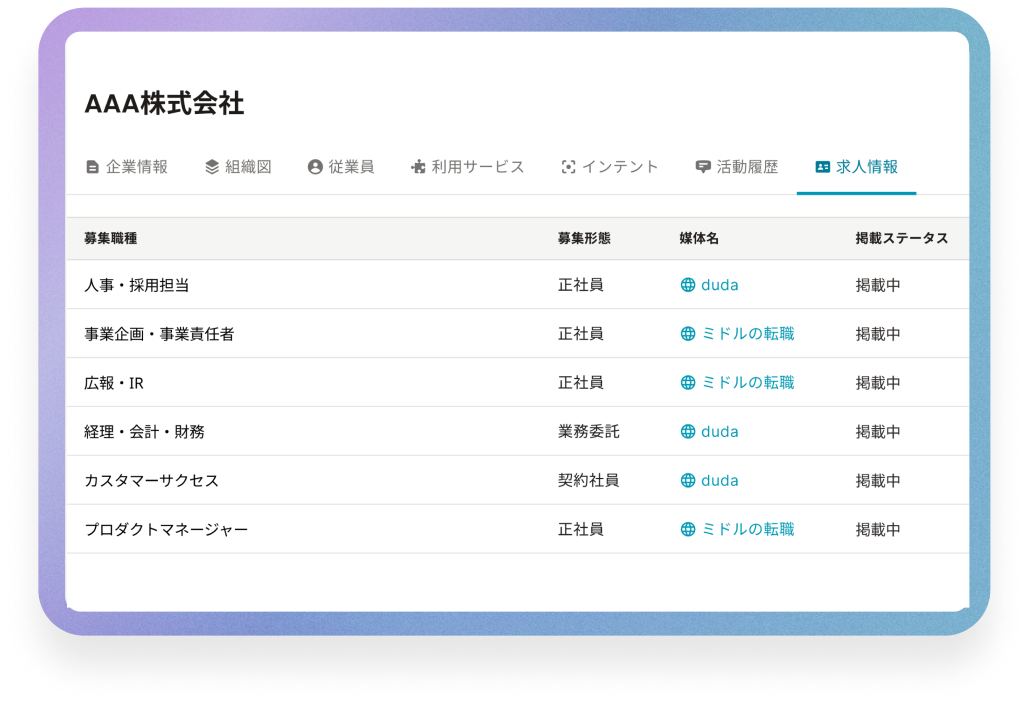Open ミドルの転職 link for 事業企画・事業責任者
This screenshot has height=705, width=1029.
point(747,334)
